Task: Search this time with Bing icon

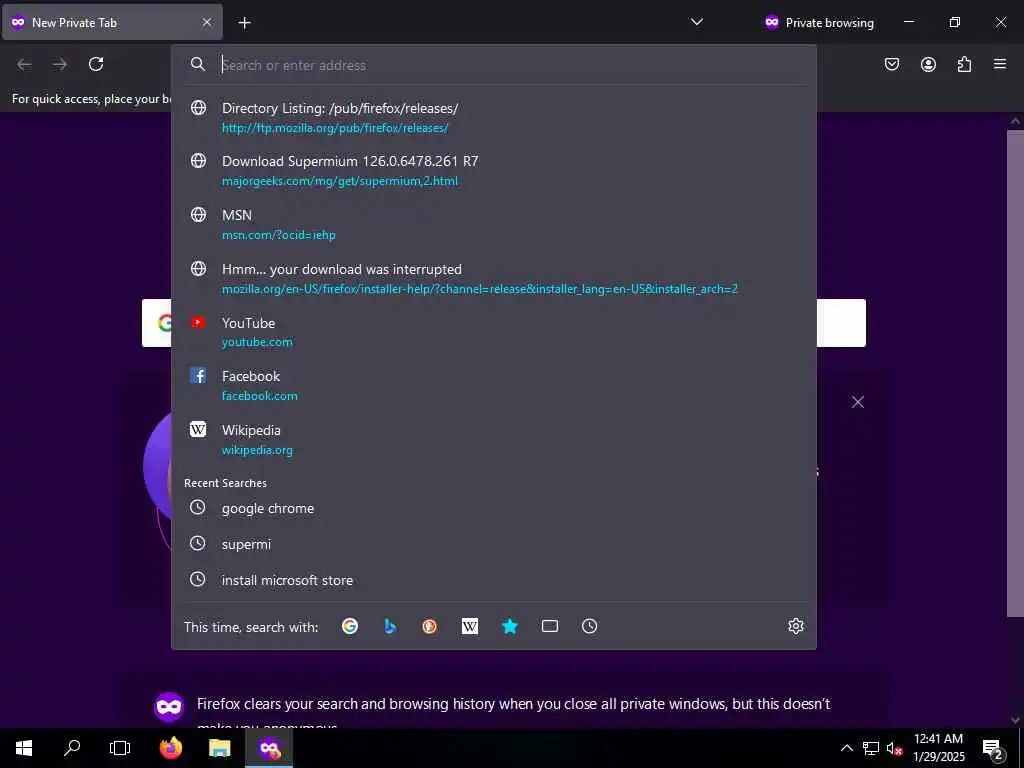Action: (x=390, y=626)
